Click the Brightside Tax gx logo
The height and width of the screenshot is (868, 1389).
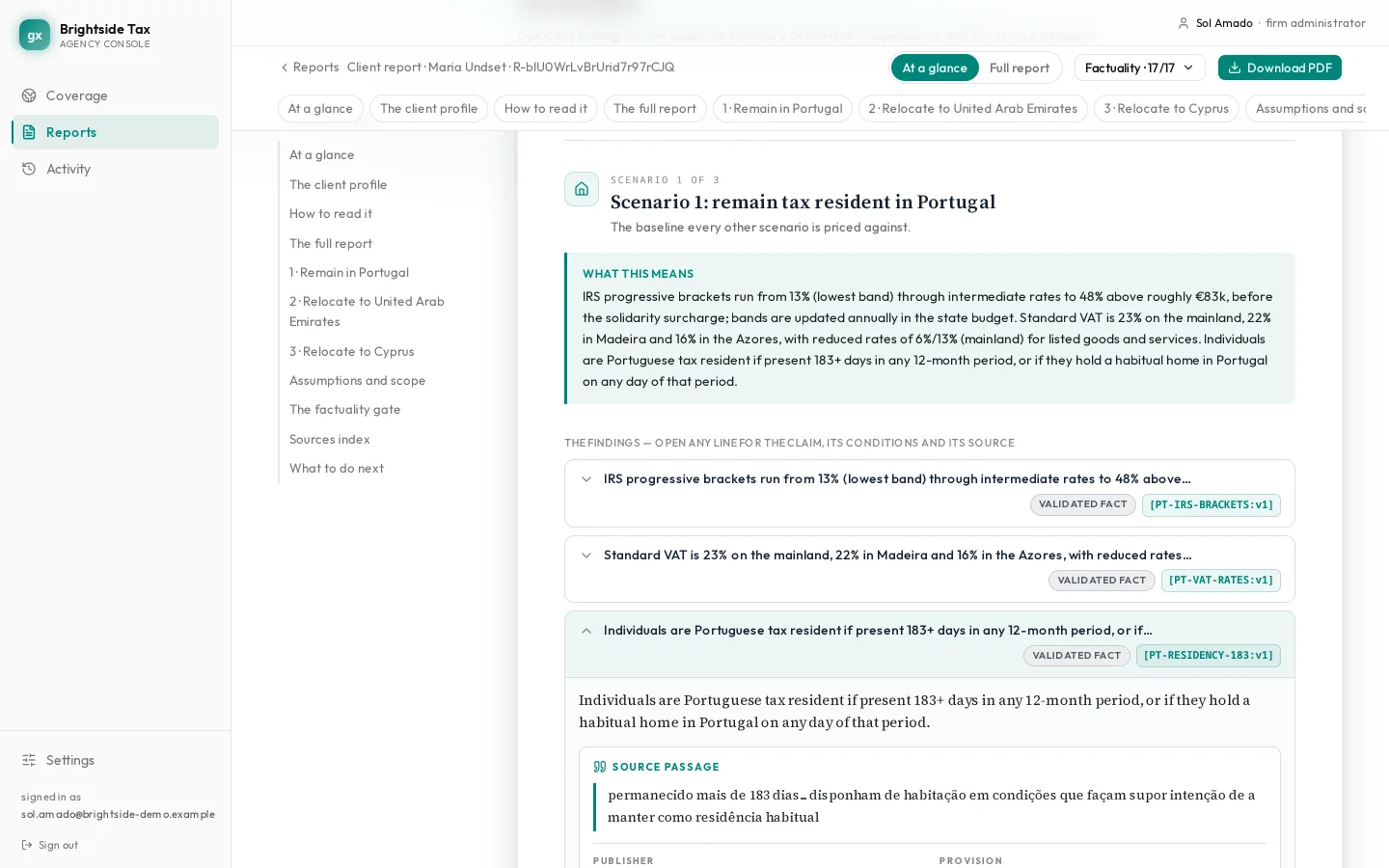[35, 35]
